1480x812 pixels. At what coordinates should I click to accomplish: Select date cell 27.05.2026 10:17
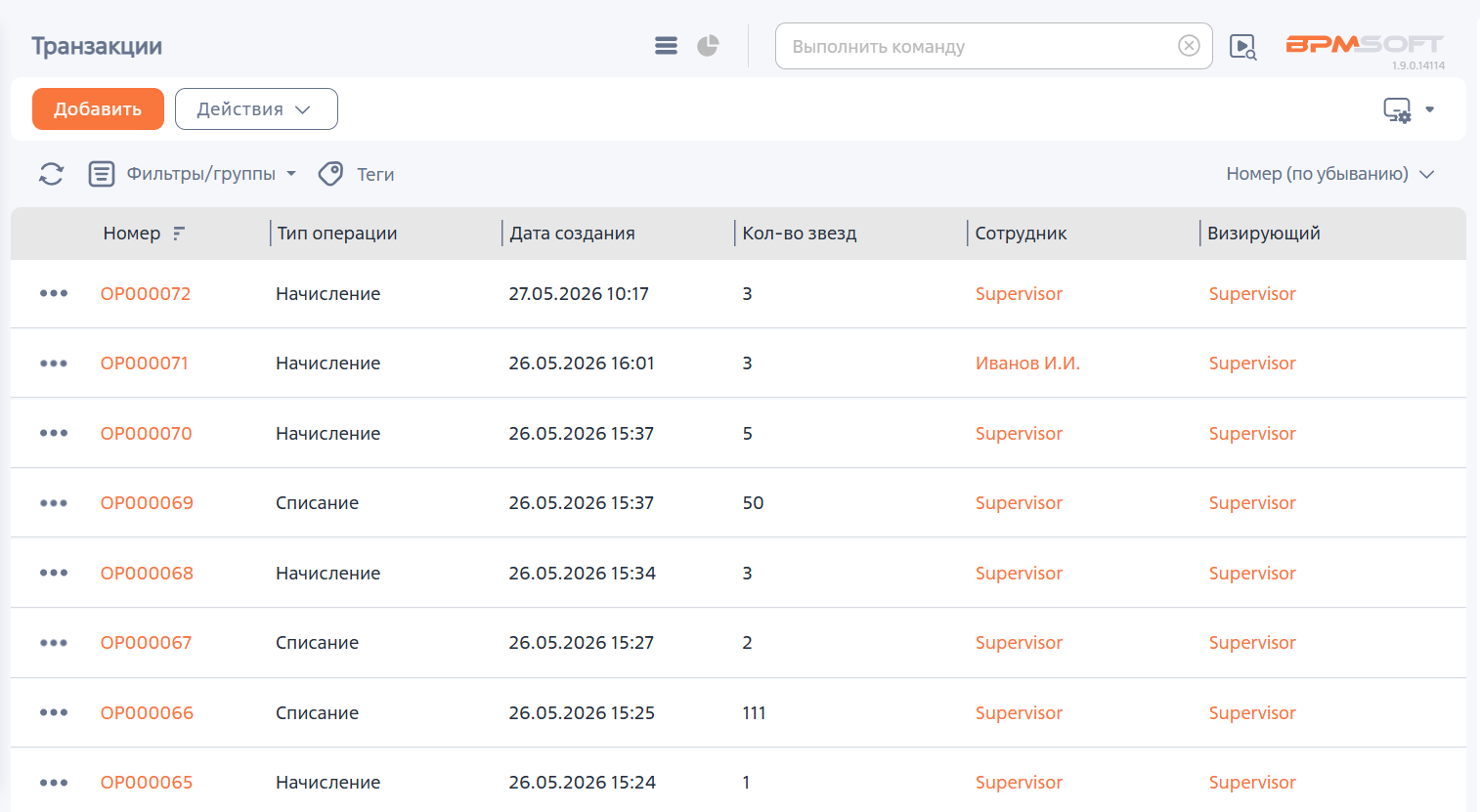pos(579,294)
